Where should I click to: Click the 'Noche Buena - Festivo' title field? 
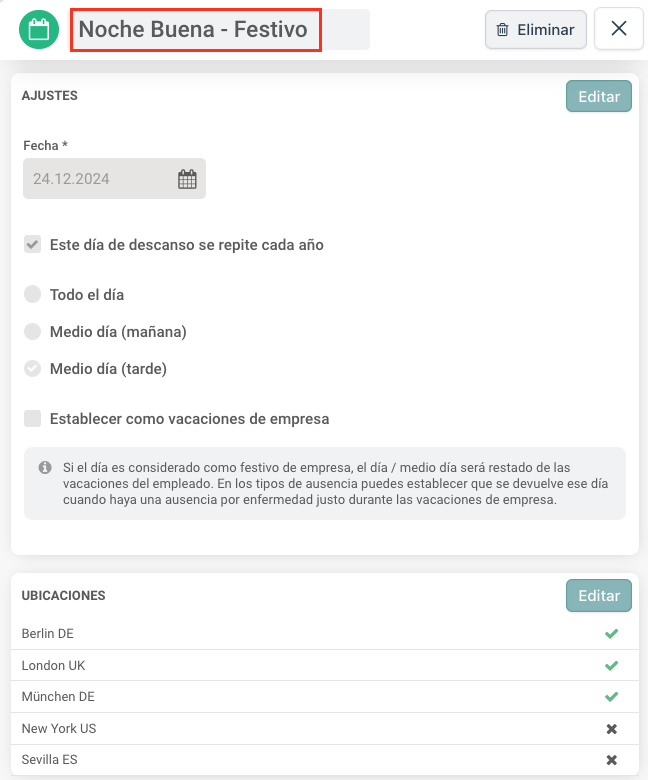click(195, 30)
